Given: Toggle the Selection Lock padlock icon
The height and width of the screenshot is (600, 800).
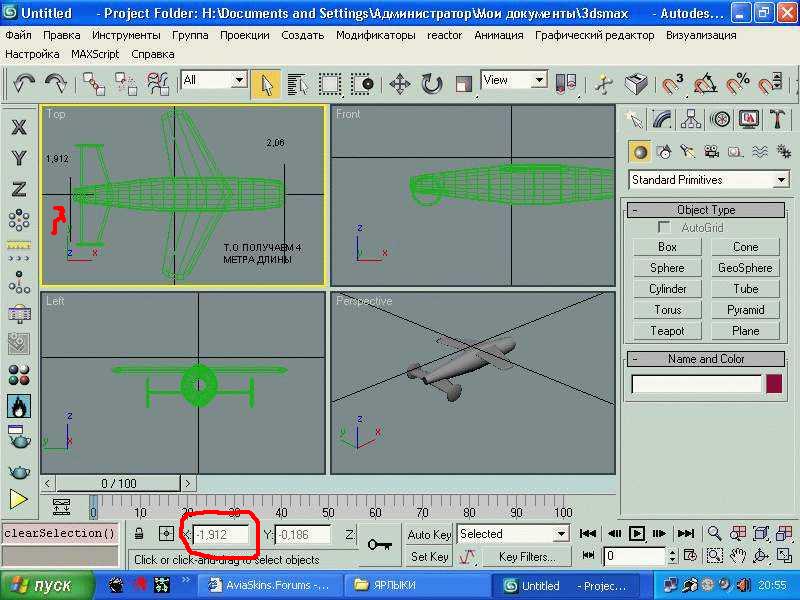Looking at the screenshot, I should pyautogui.click(x=139, y=534).
